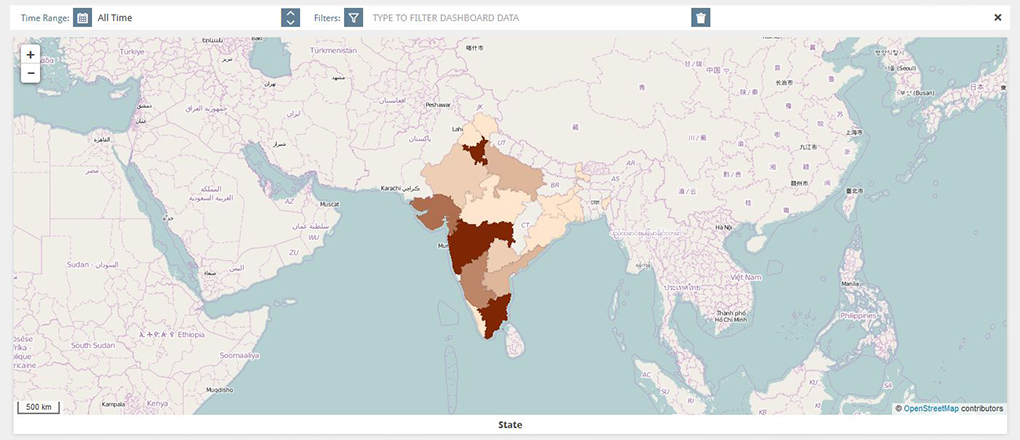Zoom out of the map
The width and height of the screenshot is (1020, 440).
(x=31, y=73)
